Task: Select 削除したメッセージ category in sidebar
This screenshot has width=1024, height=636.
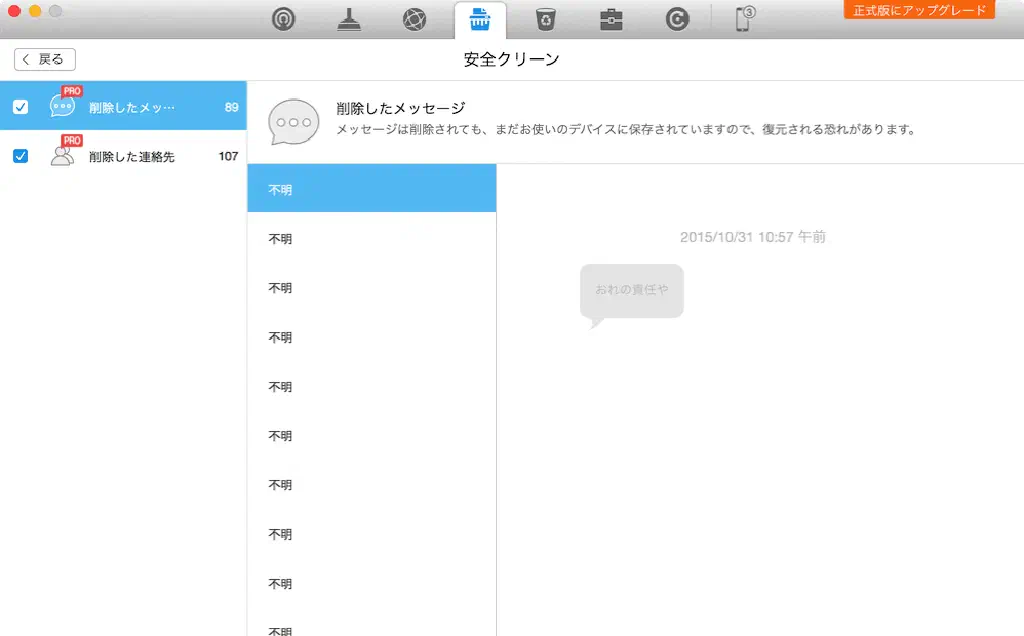Action: [x=131, y=107]
